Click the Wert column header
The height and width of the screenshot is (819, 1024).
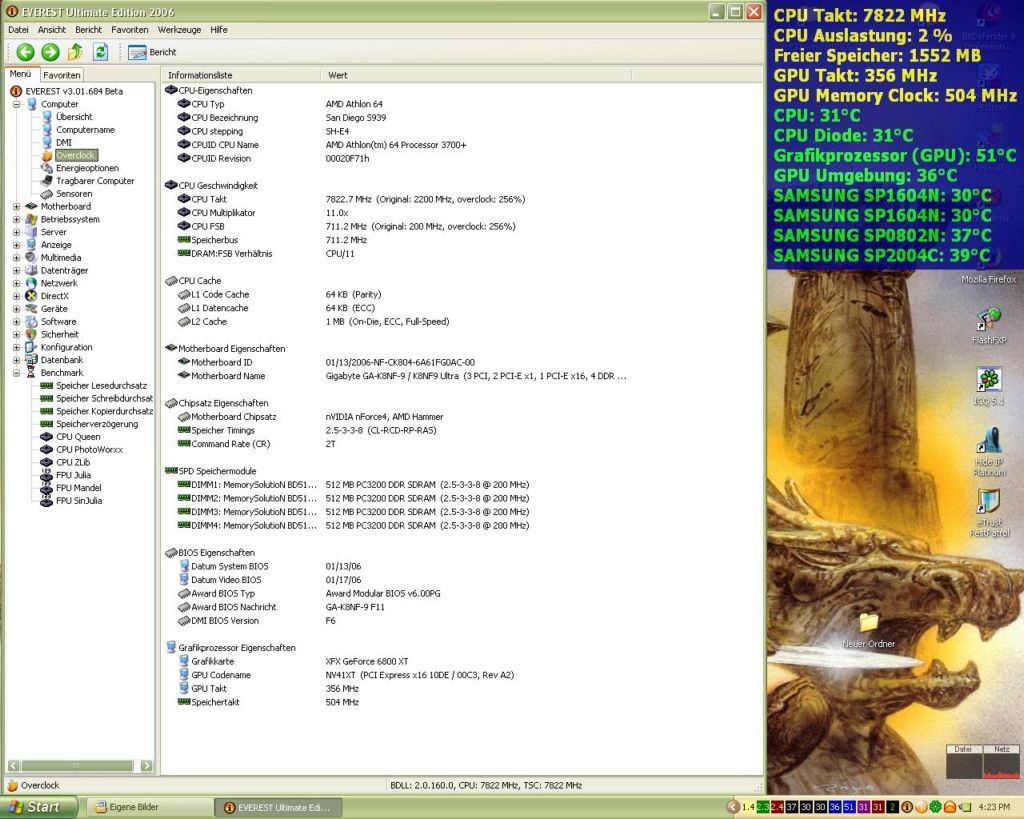[475, 75]
